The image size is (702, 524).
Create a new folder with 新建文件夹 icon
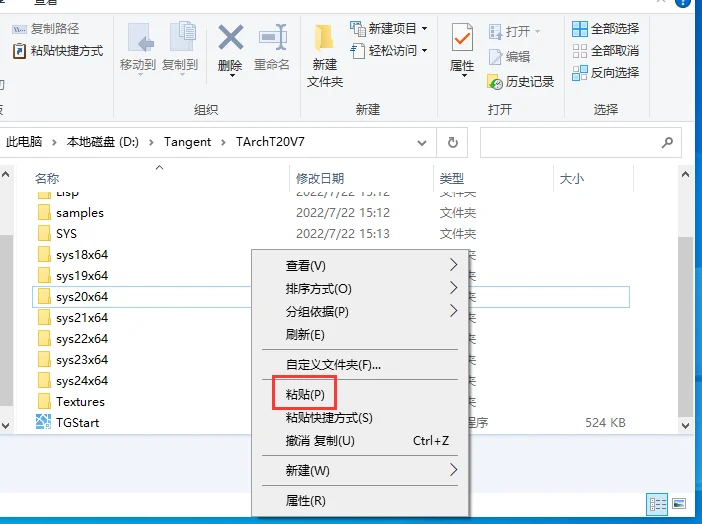(x=325, y=39)
